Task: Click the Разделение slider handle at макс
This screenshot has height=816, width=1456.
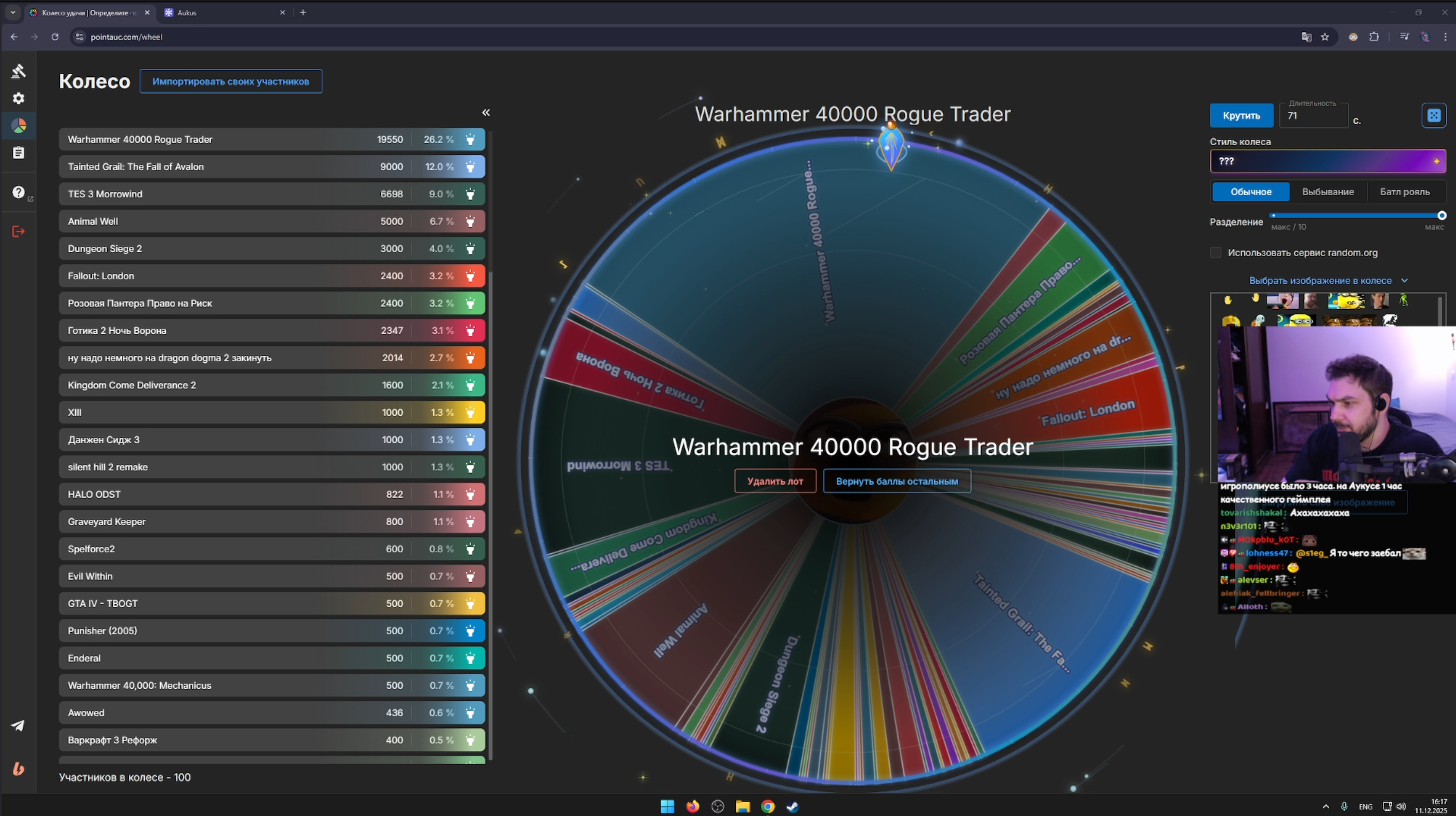Action: point(1441,215)
